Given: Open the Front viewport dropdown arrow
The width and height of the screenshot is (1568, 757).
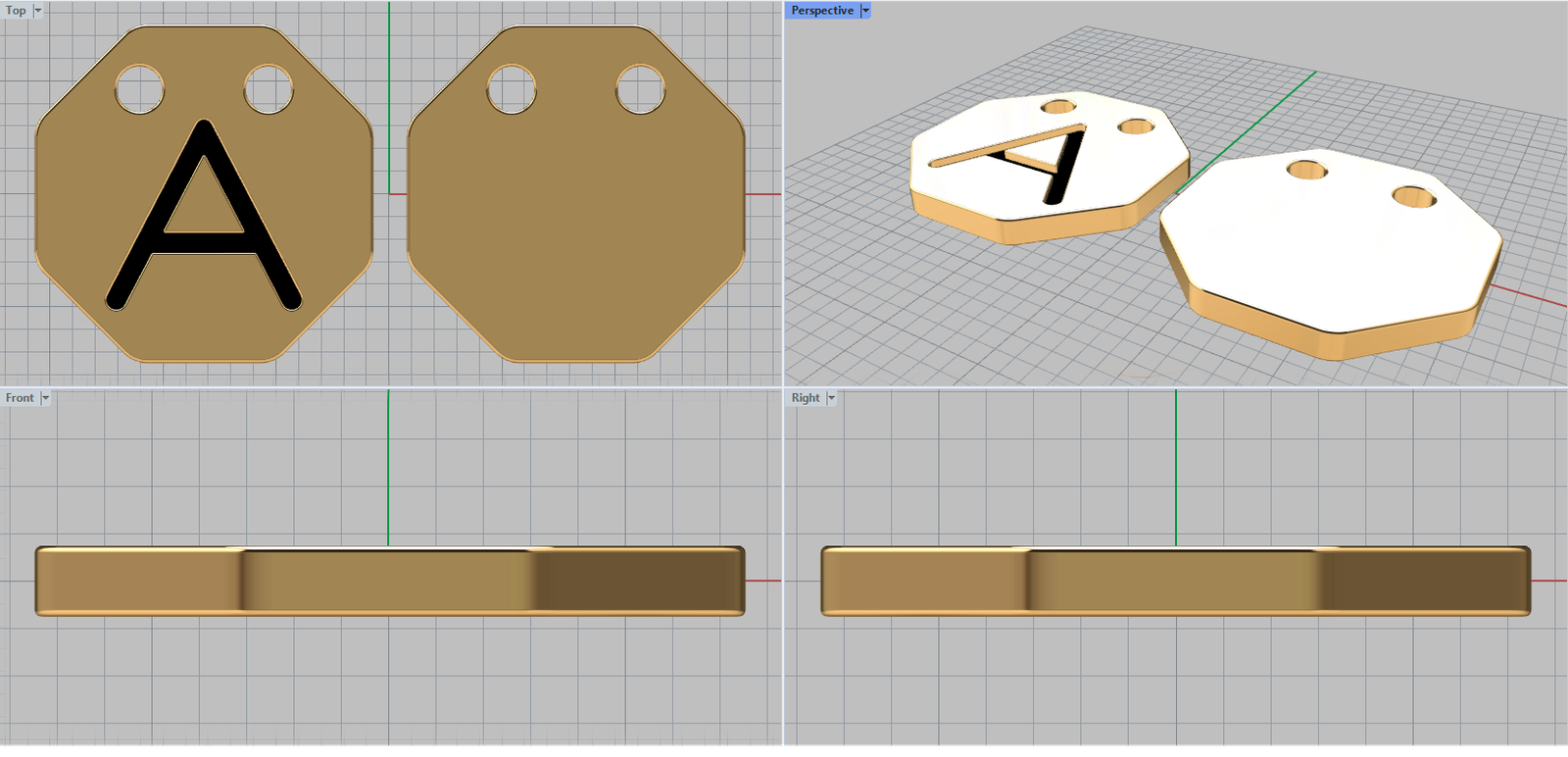Looking at the screenshot, I should pos(45,398).
